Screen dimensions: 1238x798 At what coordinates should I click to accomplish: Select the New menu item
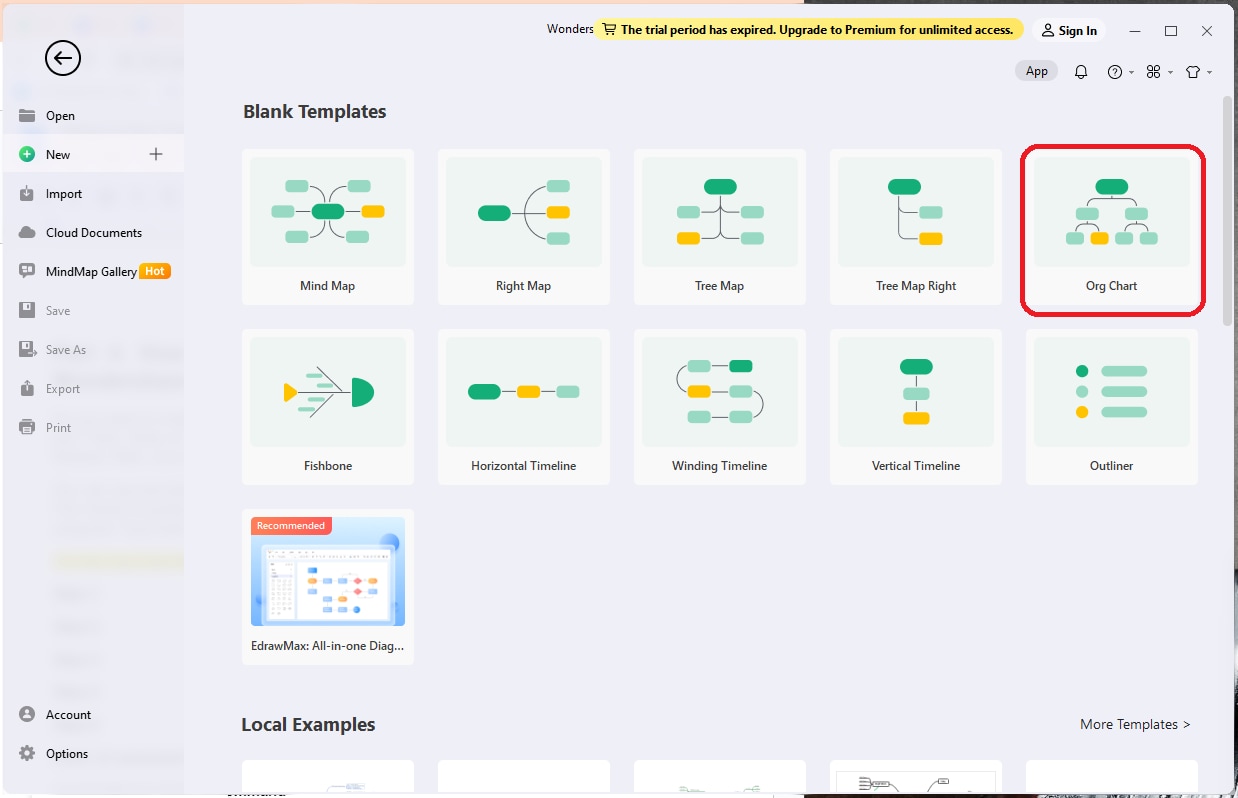[x=91, y=154]
